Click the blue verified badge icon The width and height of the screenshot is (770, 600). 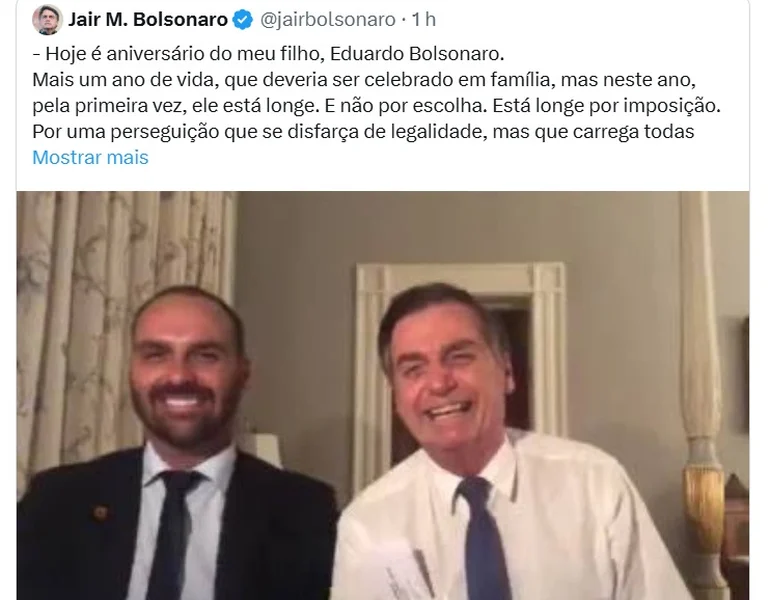coord(243,20)
